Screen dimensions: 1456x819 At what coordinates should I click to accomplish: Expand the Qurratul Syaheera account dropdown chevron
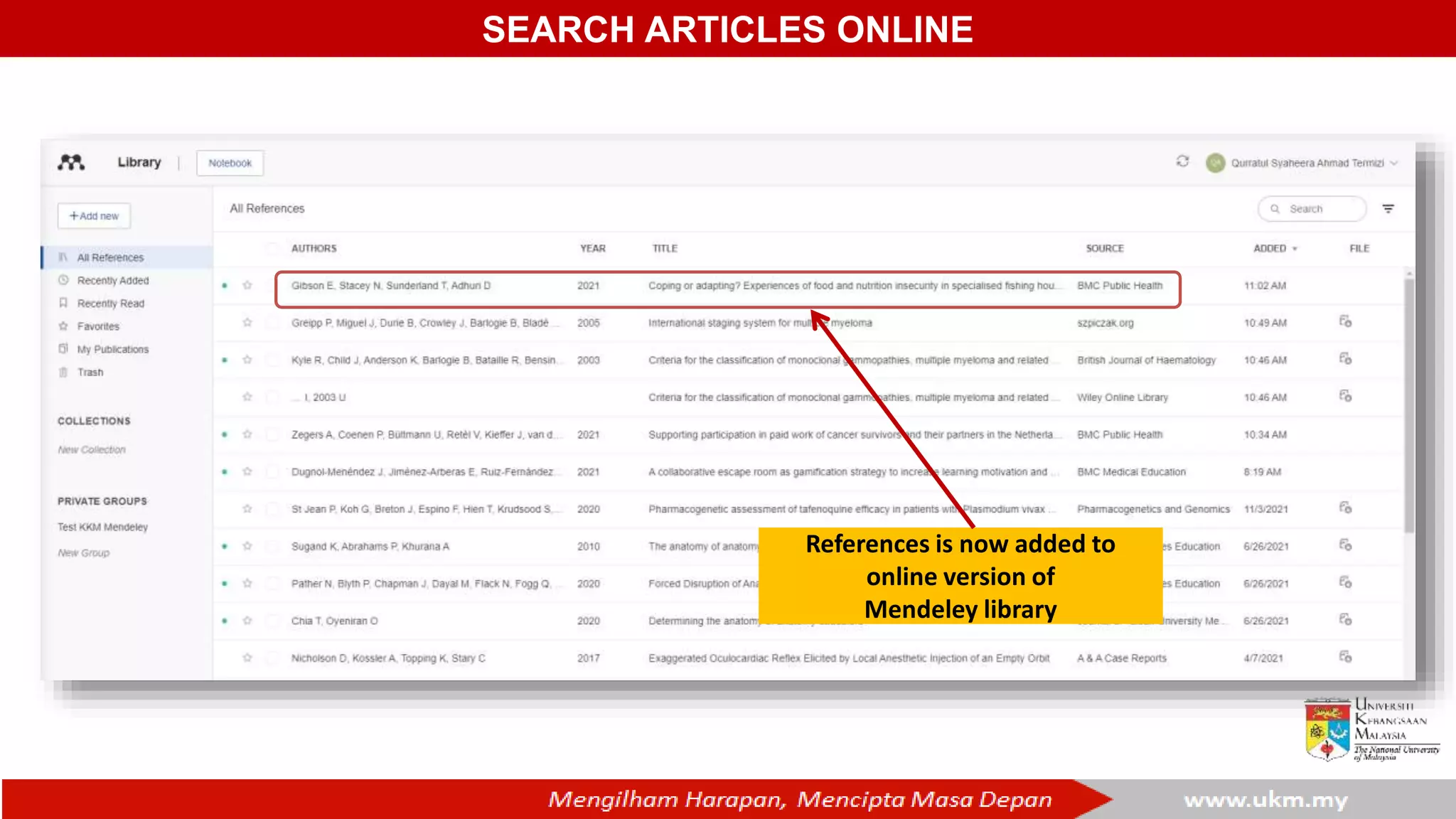coord(1394,164)
